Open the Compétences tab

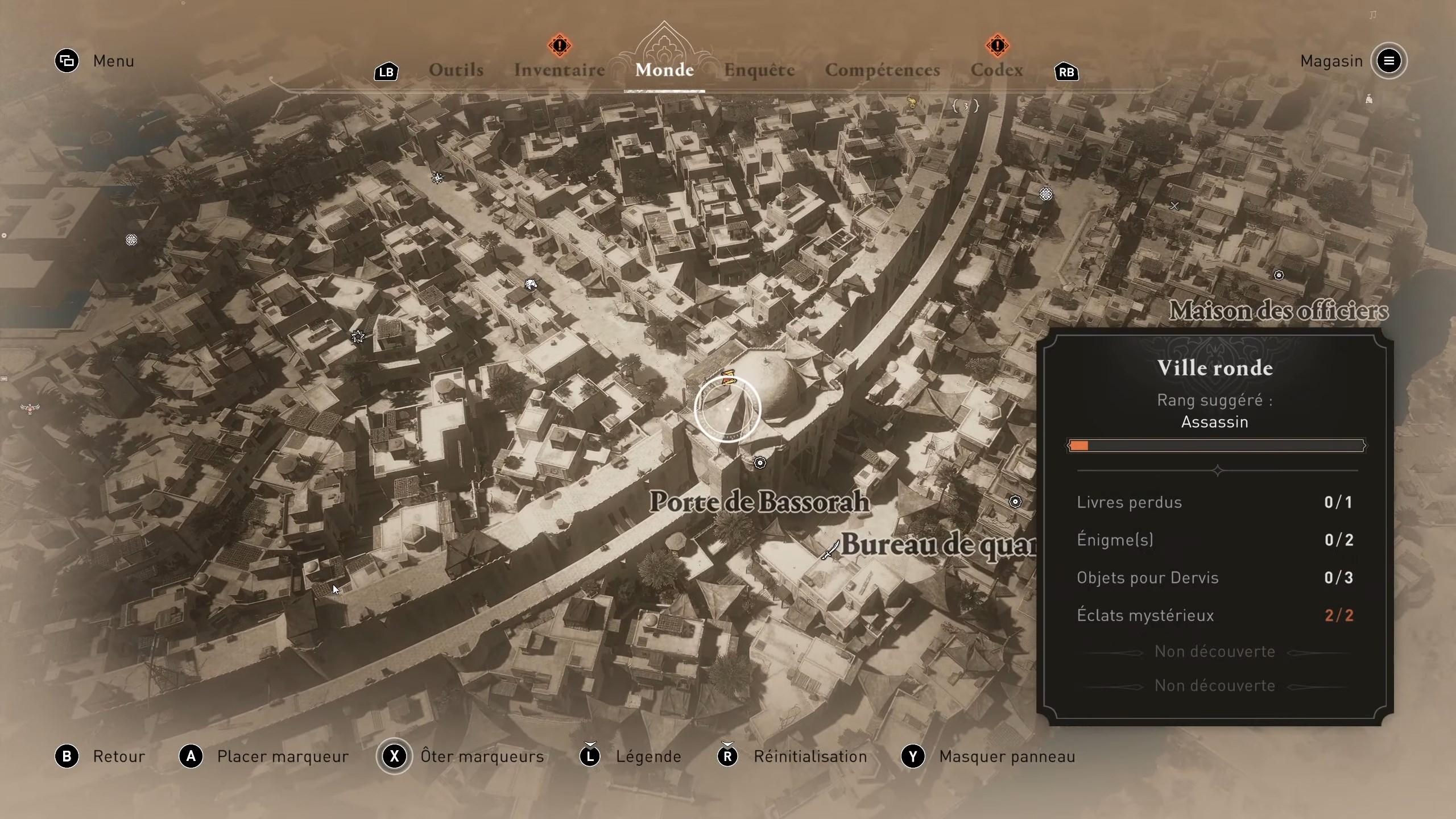tap(882, 70)
